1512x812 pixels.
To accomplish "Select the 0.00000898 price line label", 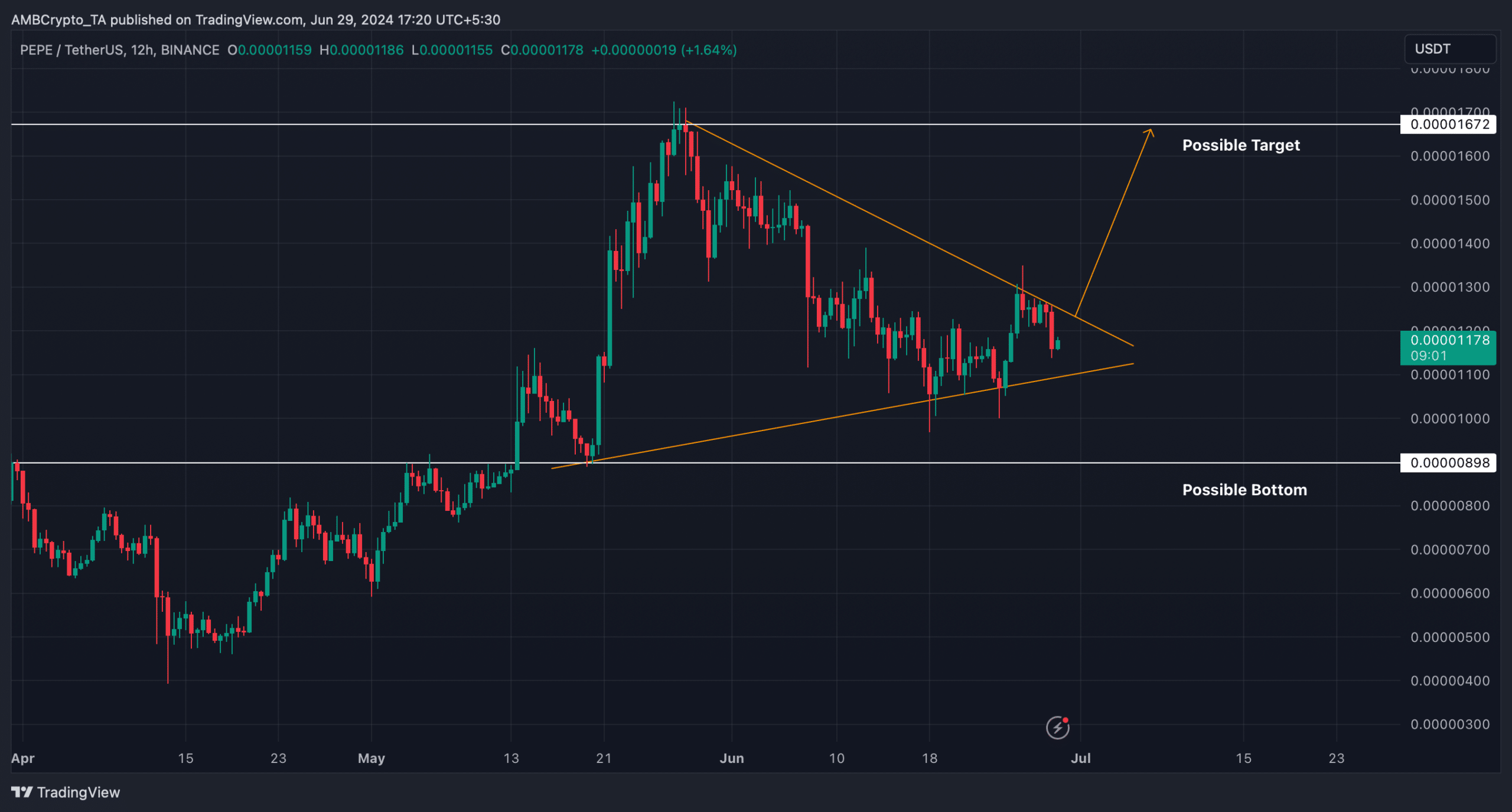I will click(1448, 462).
